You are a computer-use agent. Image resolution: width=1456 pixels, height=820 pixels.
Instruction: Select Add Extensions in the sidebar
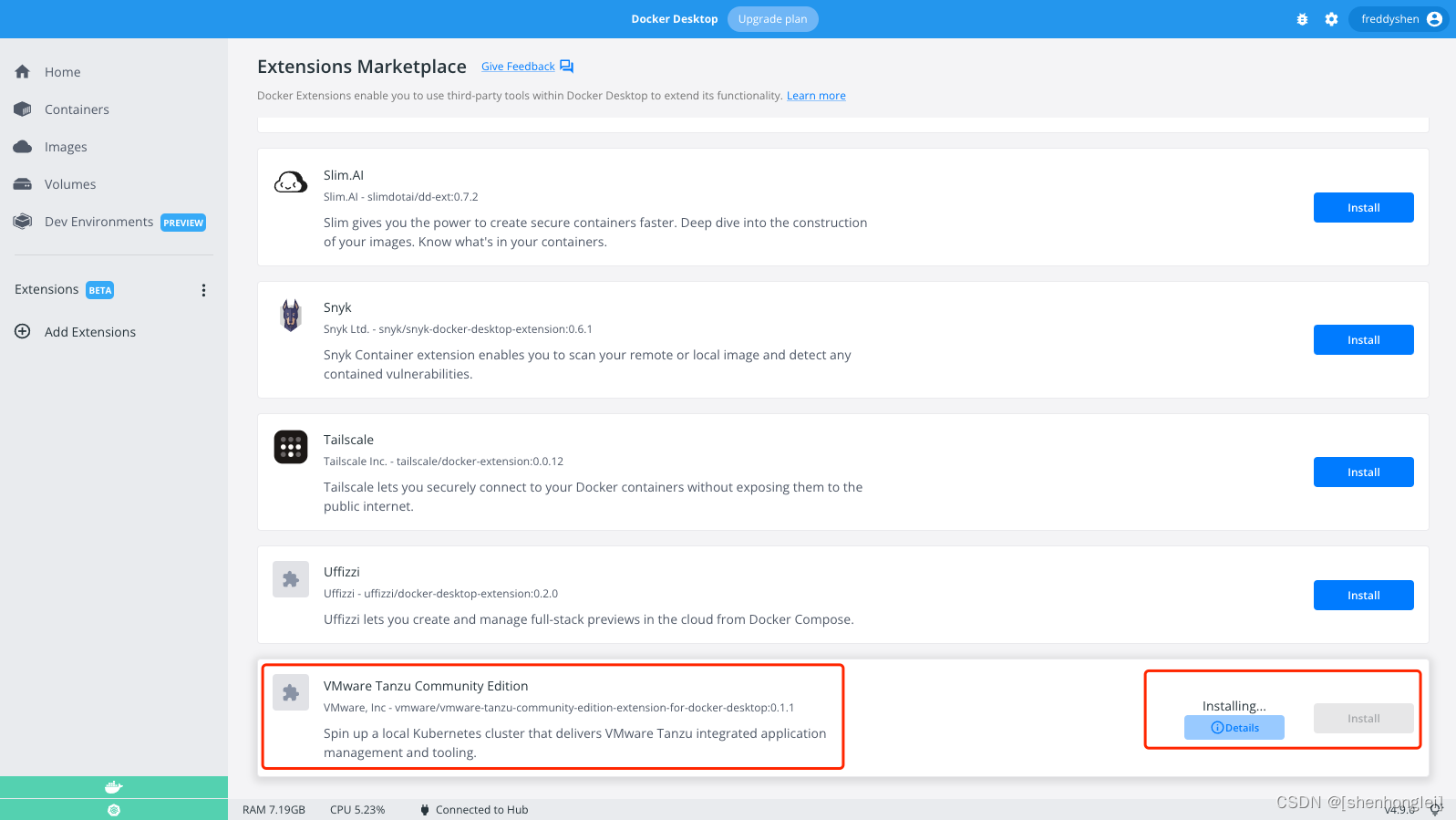(90, 332)
